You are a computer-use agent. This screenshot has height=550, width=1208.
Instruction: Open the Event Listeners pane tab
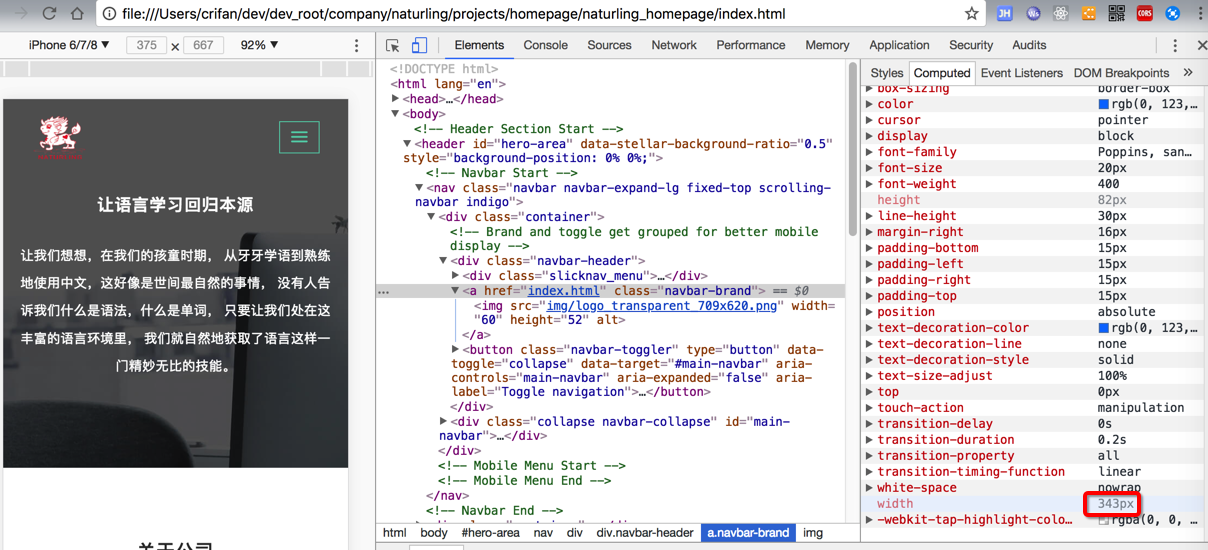tap(1022, 73)
